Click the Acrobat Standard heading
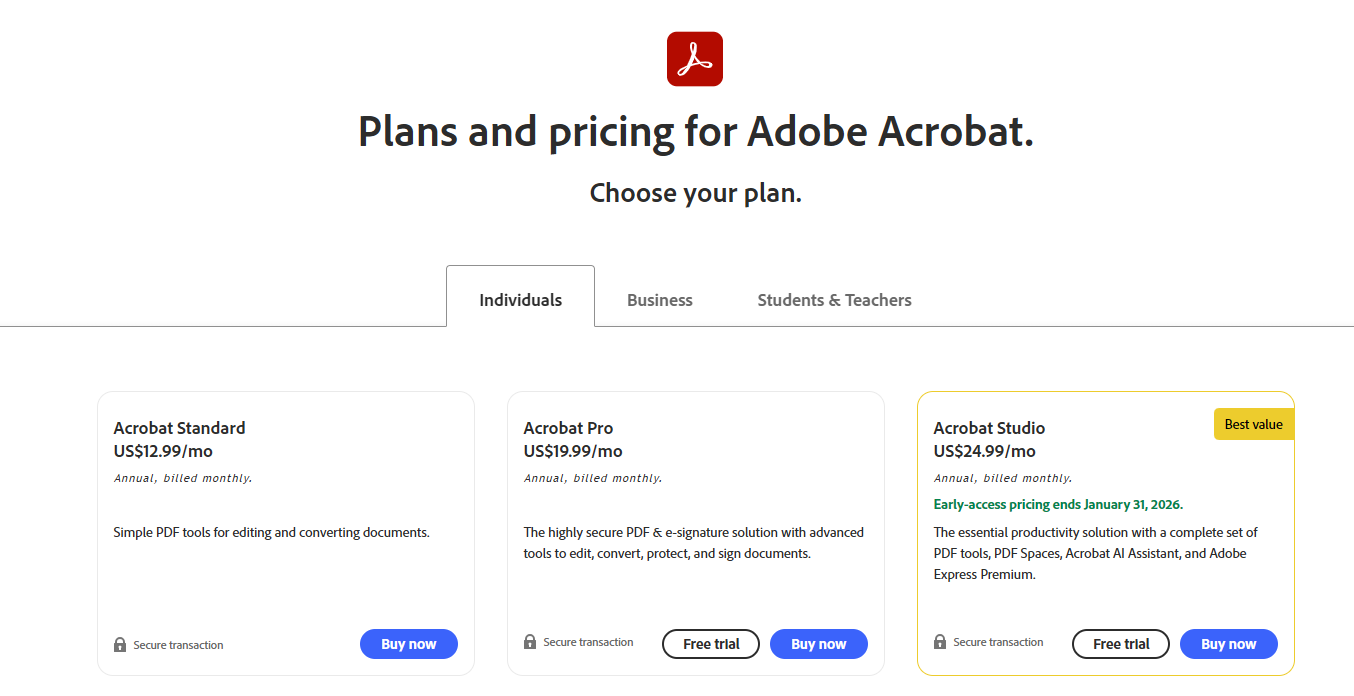Screen dimensions: 1354x696 (x=179, y=427)
